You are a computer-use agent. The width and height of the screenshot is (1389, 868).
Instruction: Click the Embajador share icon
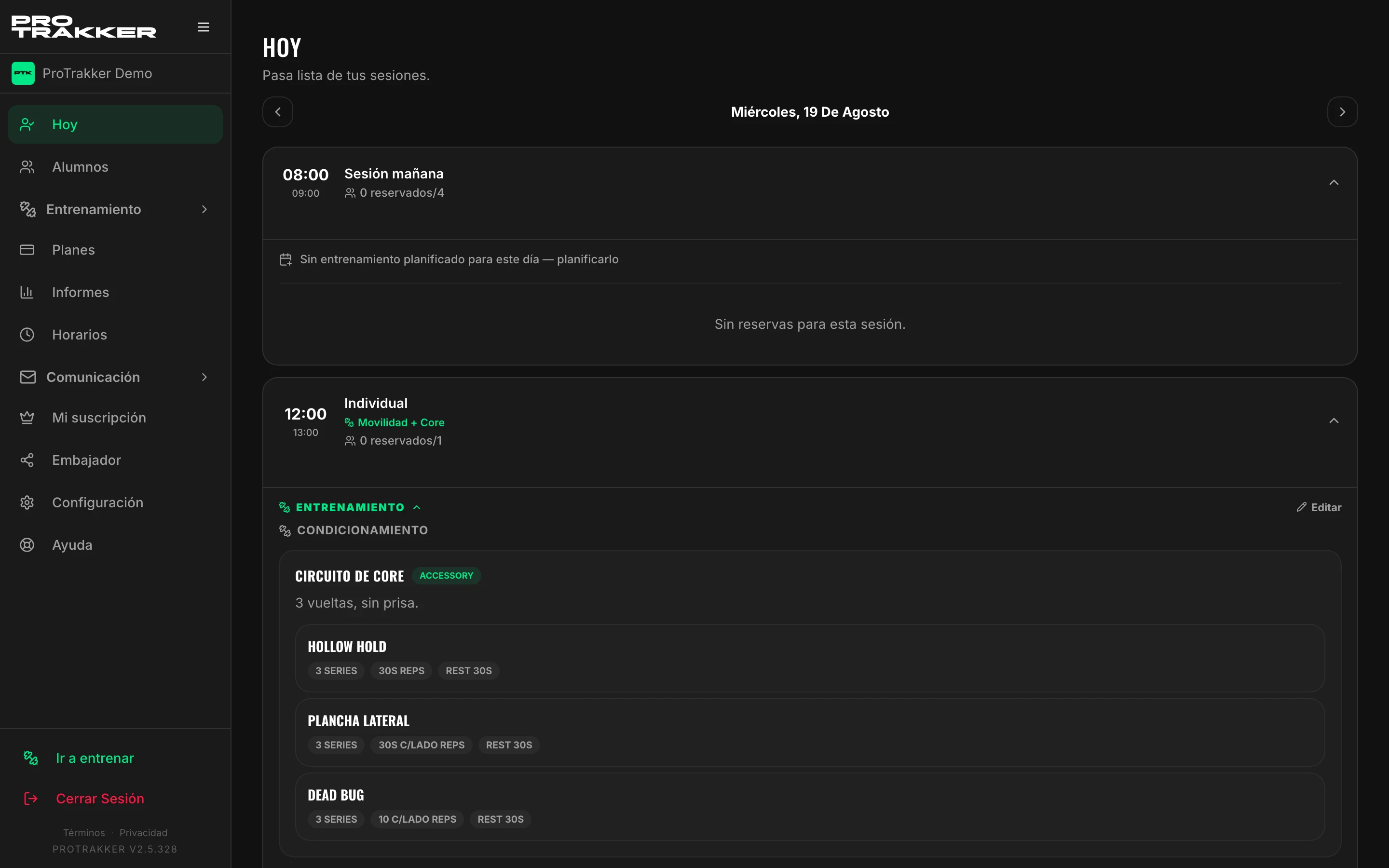click(x=27, y=460)
